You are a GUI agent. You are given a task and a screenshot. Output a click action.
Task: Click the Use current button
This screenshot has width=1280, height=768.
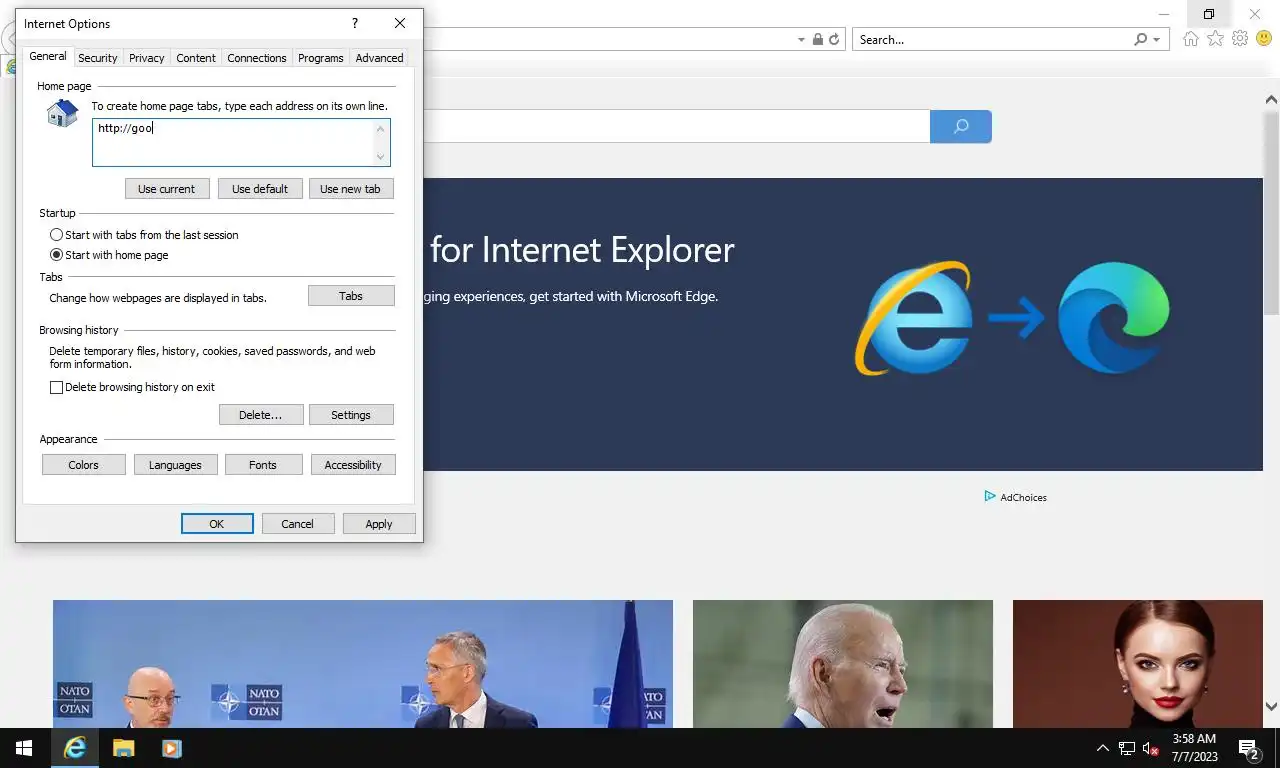pos(167,189)
